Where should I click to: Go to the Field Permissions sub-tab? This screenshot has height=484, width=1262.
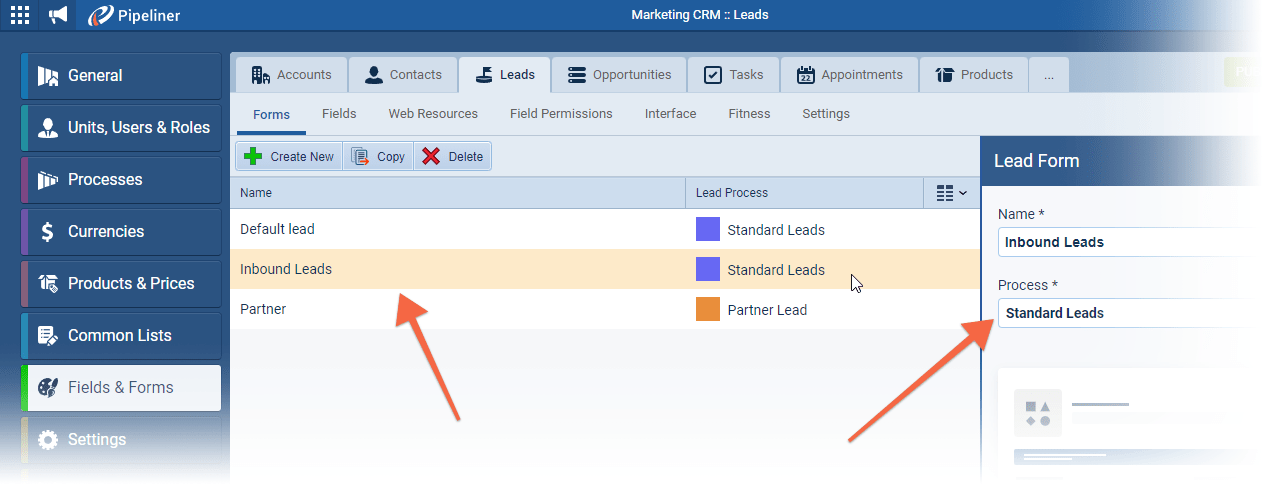tap(561, 114)
